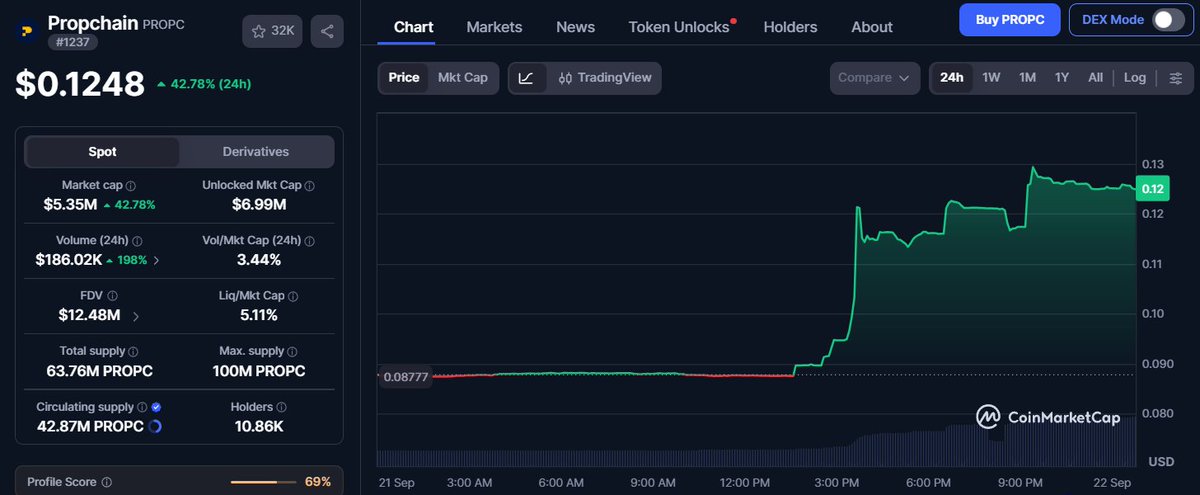Show Unlocked Mkt Cap info icon
1200x495 pixels.
click(x=310, y=186)
